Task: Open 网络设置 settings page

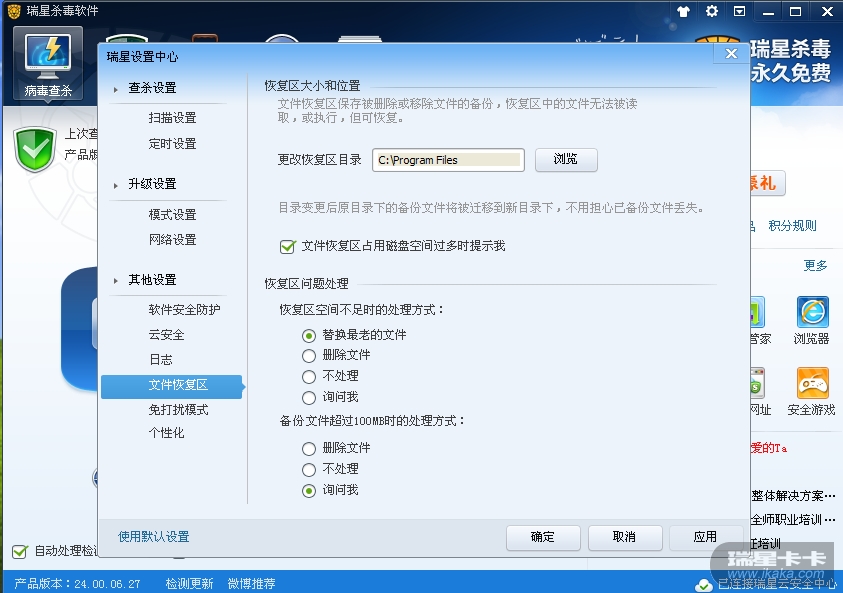Action: click(173, 239)
